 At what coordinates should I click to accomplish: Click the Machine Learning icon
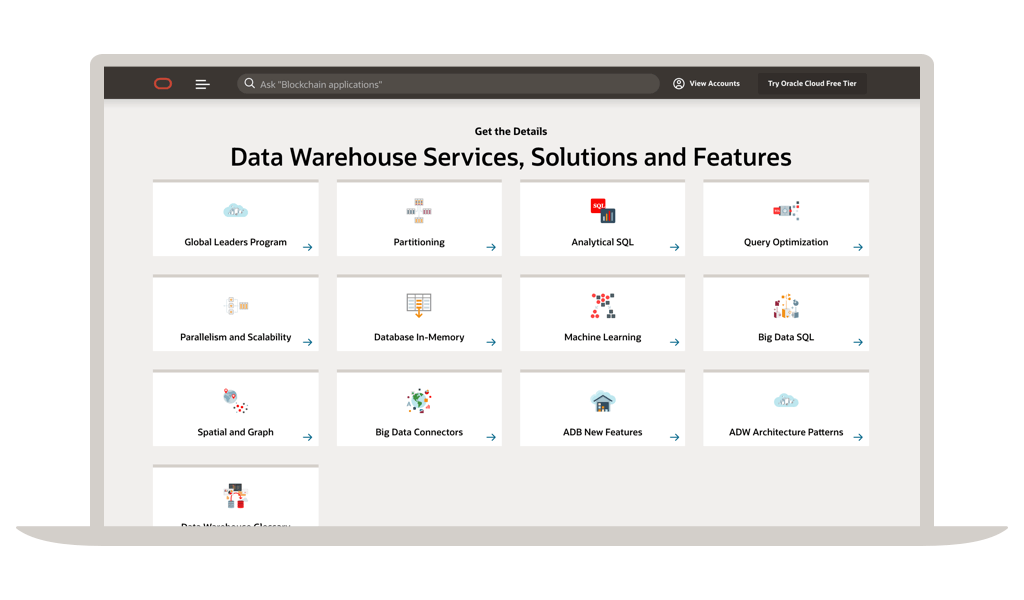point(603,306)
